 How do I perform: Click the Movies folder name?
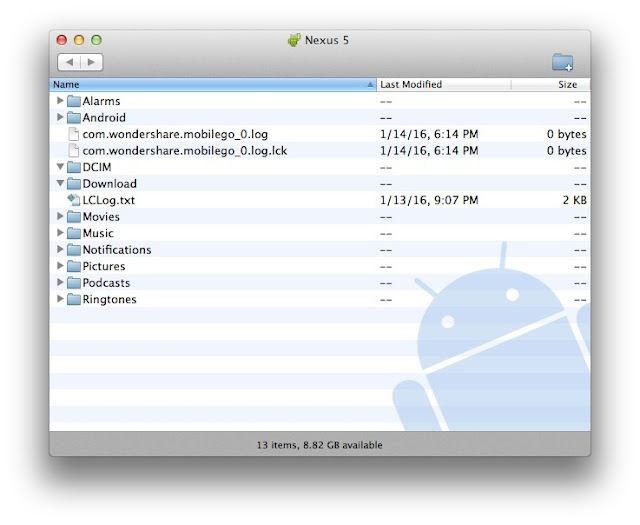pos(101,217)
